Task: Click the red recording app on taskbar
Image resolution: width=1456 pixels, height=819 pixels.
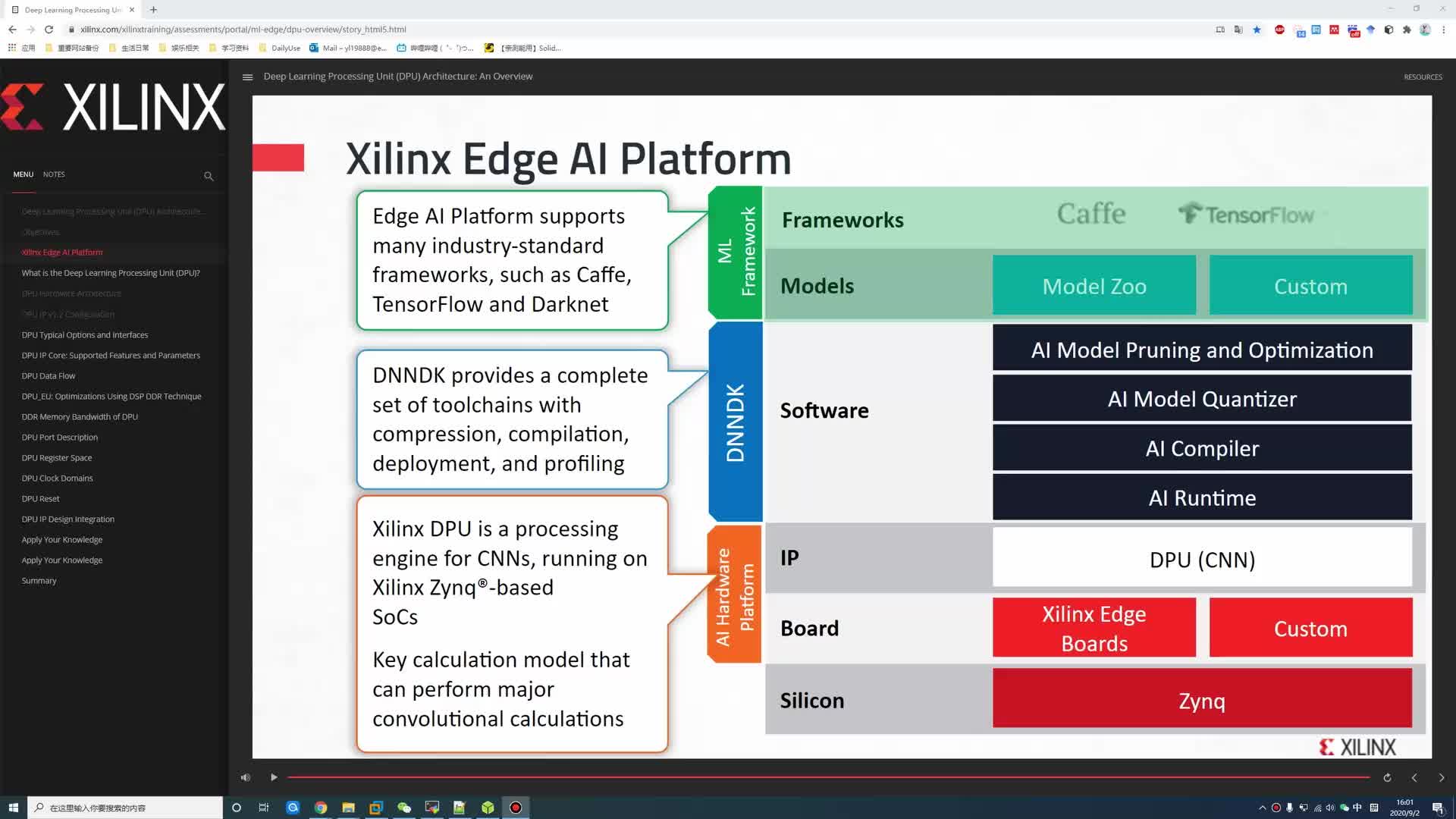Action: point(516,808)
